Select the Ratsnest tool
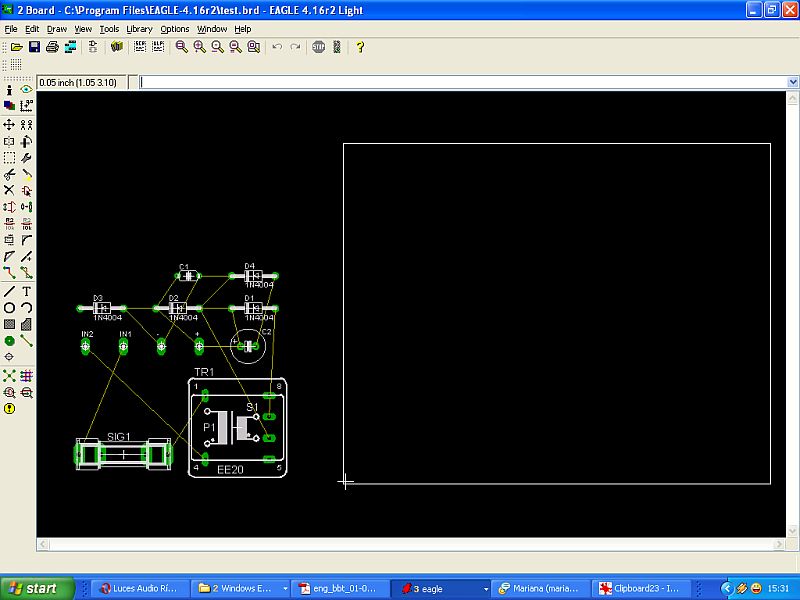800x600 pixels. [x=9, y=376]
